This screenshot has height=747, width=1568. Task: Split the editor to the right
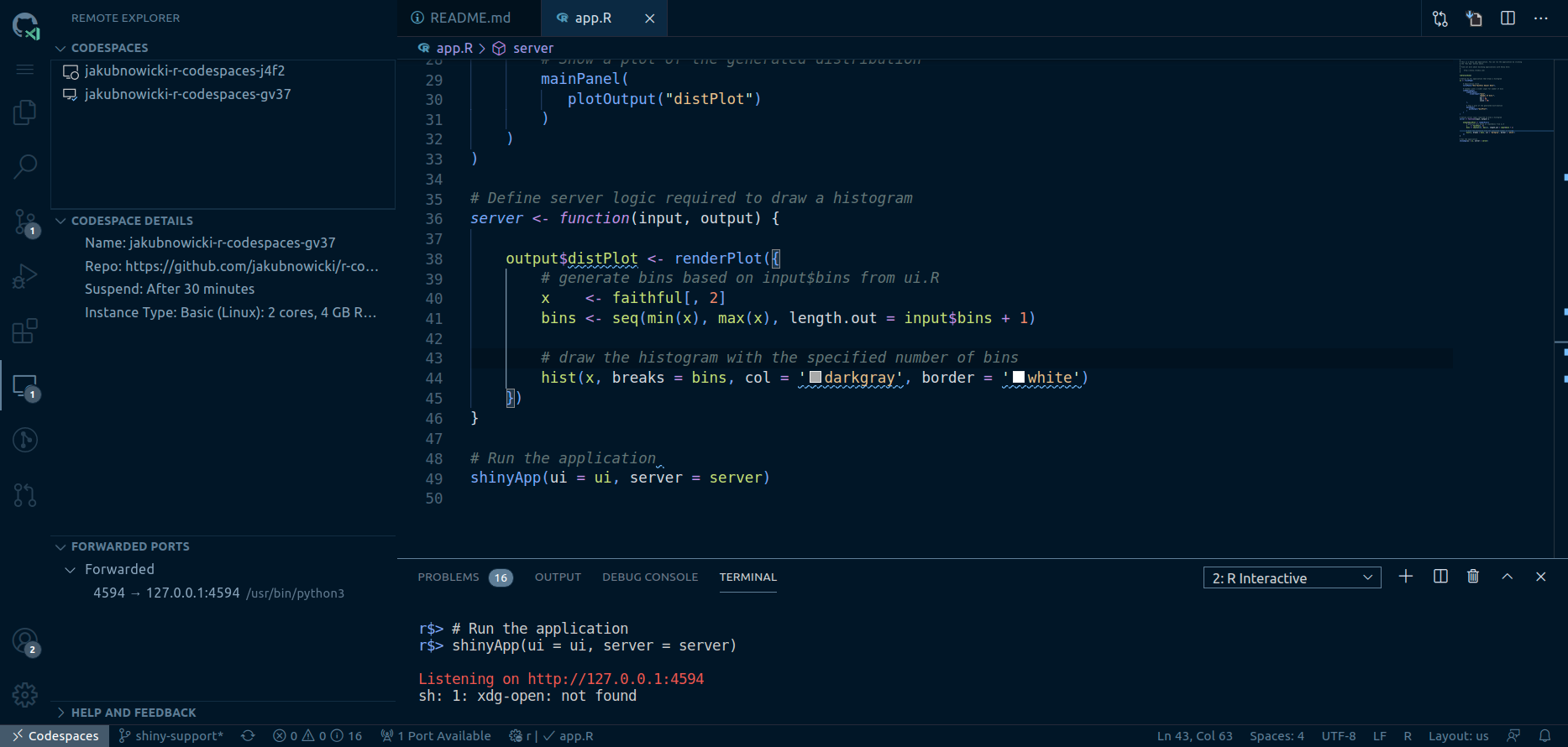tap(1508, 18)
